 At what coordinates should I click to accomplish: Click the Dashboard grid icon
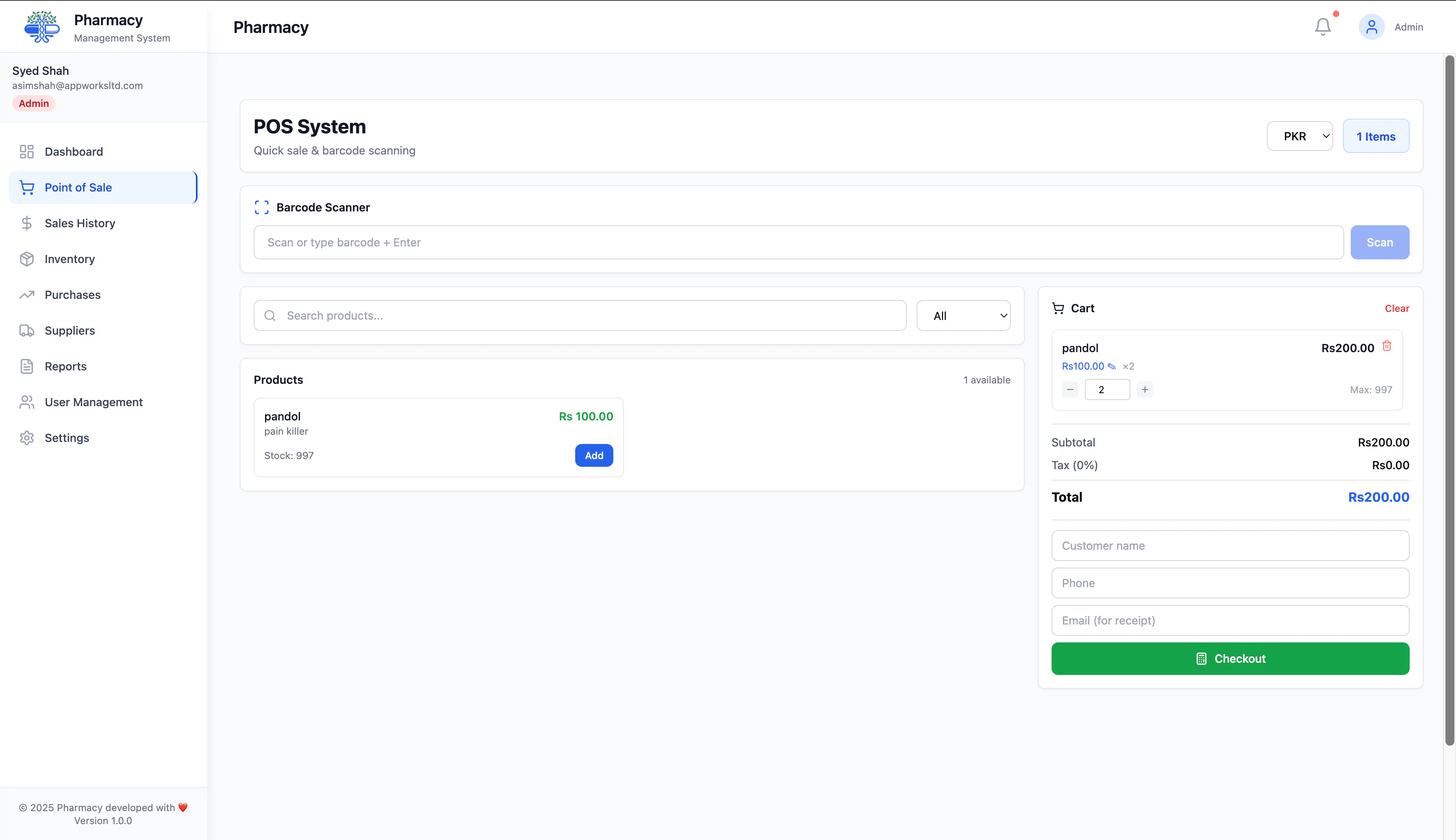(x=26, y=152)
